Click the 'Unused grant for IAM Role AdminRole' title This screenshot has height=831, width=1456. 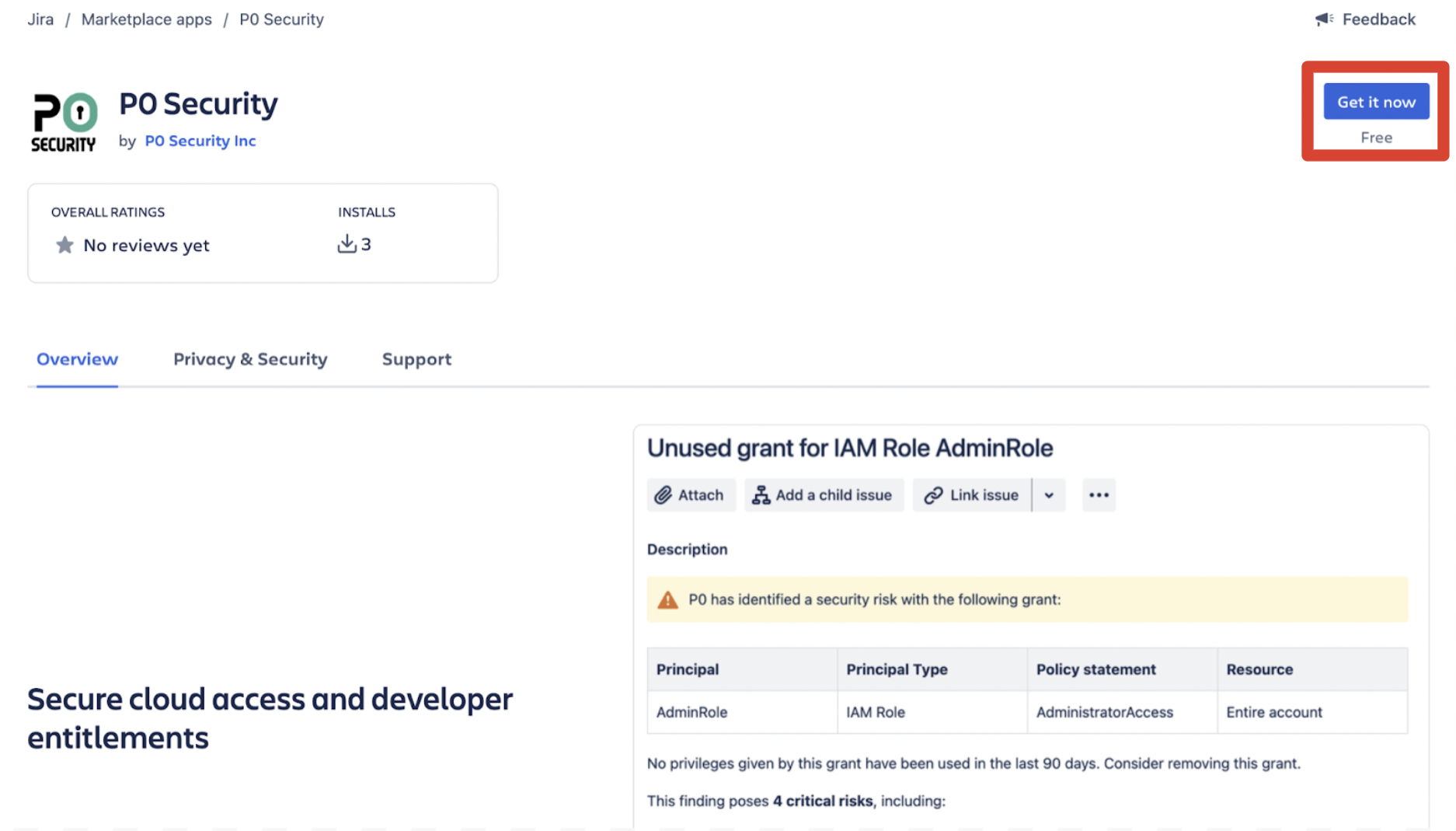[850, 449]
